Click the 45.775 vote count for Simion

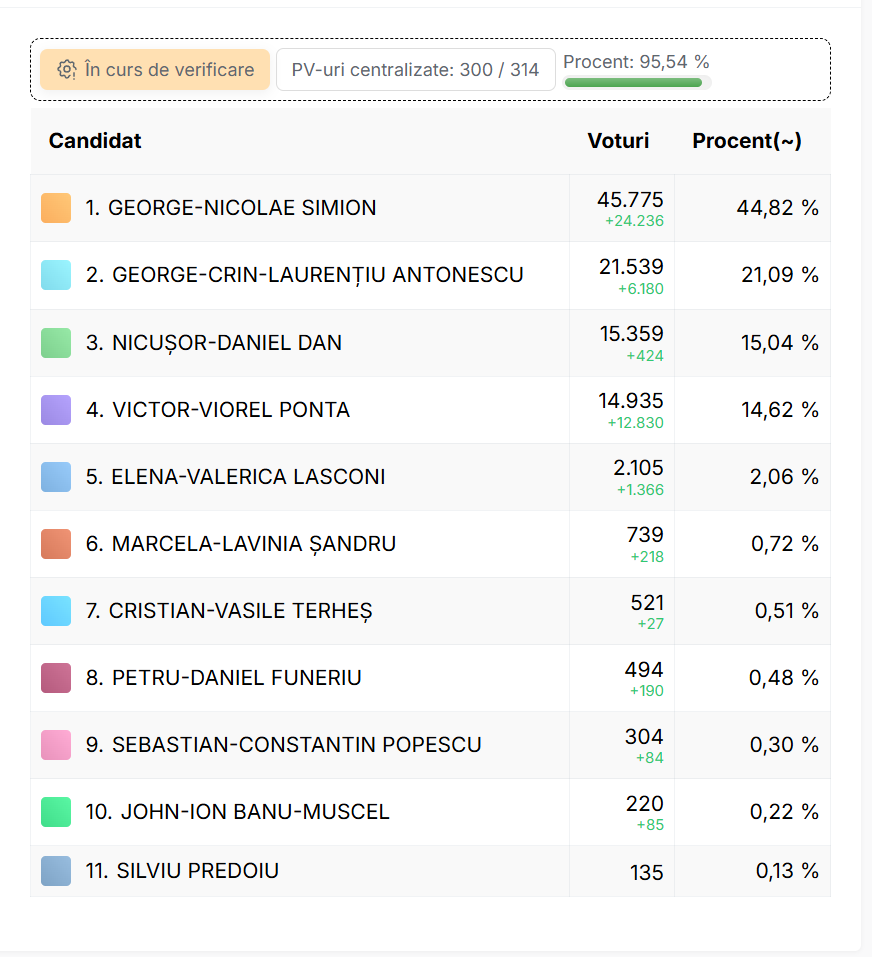point(630,200)
